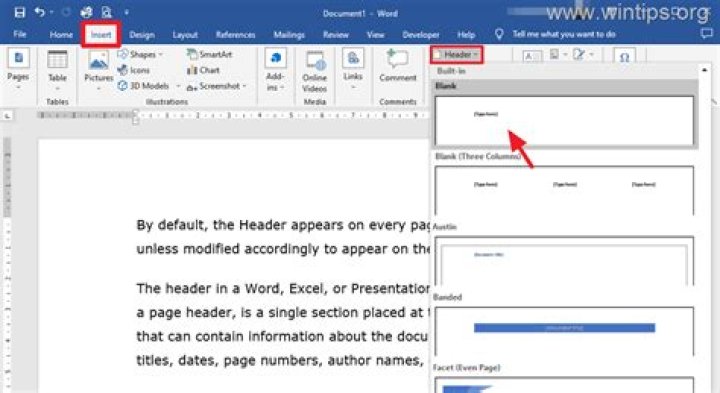Switch to the Design tab
This screenshot has height=393, width=720.
click(x=141, y=34)
